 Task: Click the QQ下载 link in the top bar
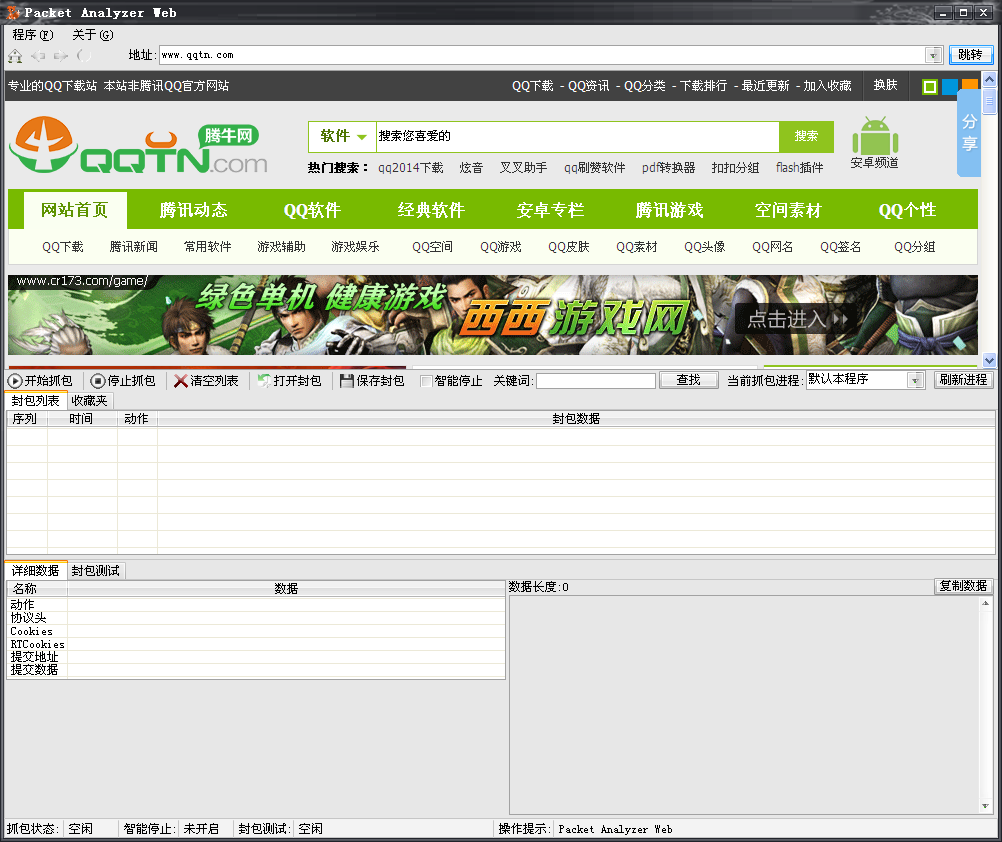pyautogui.click(x=532, y=86)
